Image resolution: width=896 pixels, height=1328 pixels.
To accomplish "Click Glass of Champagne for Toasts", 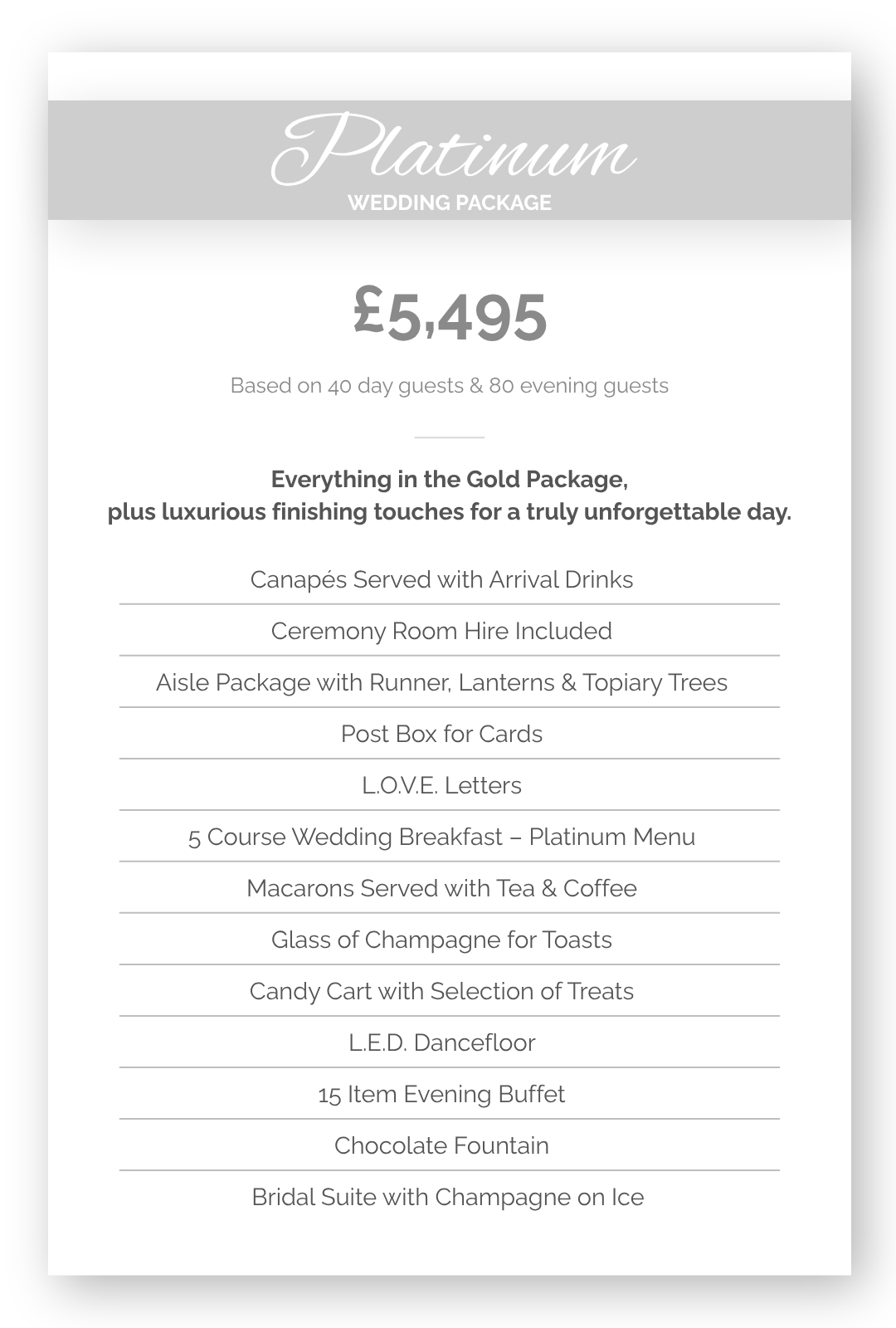I will [441, 940].
